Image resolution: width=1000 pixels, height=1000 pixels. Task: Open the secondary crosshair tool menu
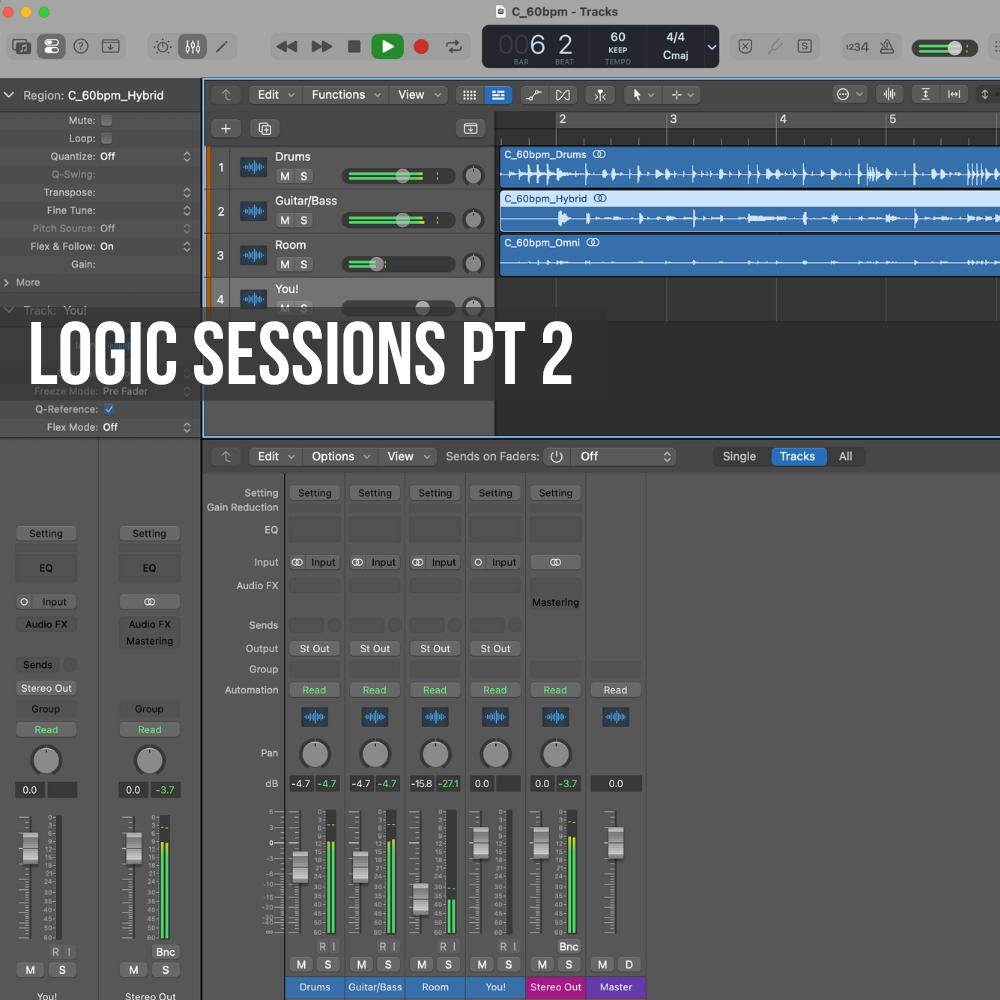682,95
